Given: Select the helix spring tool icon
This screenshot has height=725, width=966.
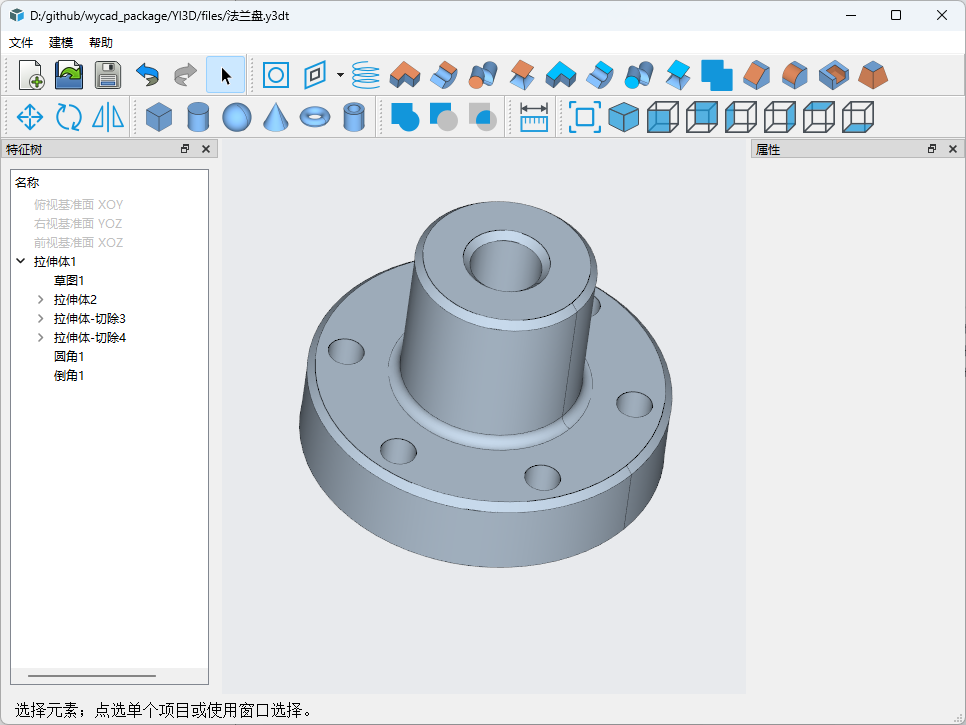Looking at the screenshot, I should 366,75.
